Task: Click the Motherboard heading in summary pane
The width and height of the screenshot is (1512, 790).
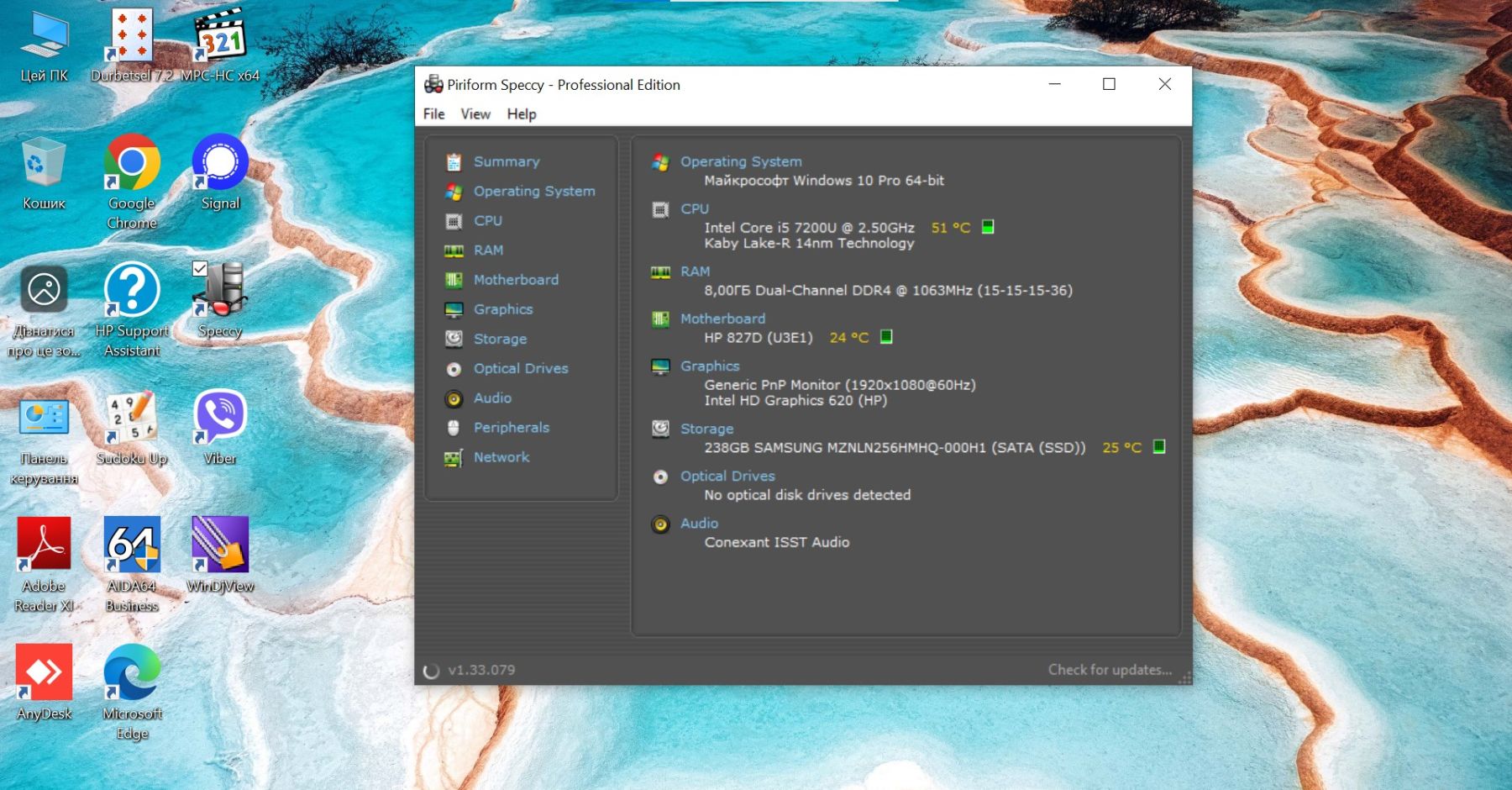Action: (x=722, y=319)
